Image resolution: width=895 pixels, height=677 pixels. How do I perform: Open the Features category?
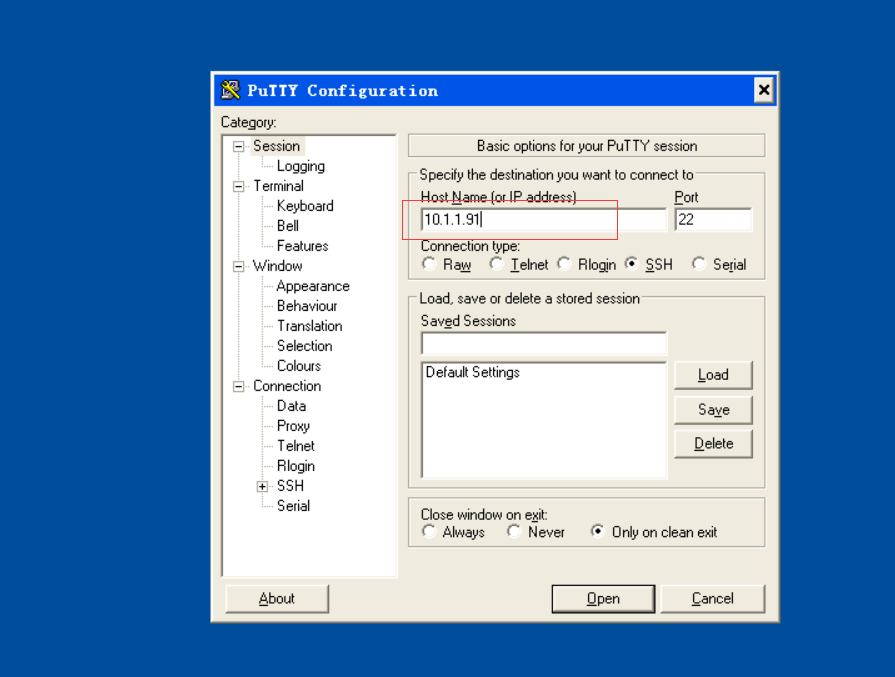(x=303, y=246)
